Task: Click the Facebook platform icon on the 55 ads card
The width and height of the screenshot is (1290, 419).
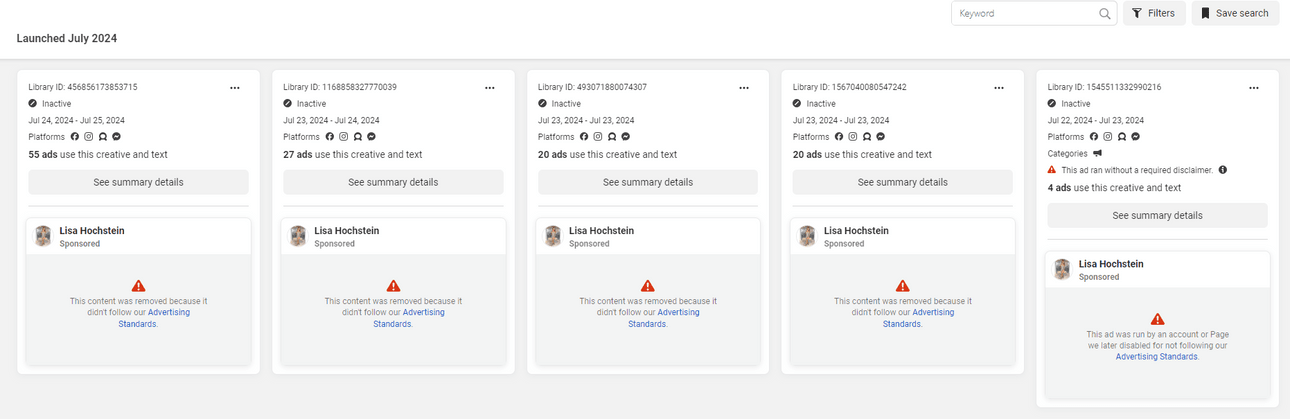Action: pos(75,137)
